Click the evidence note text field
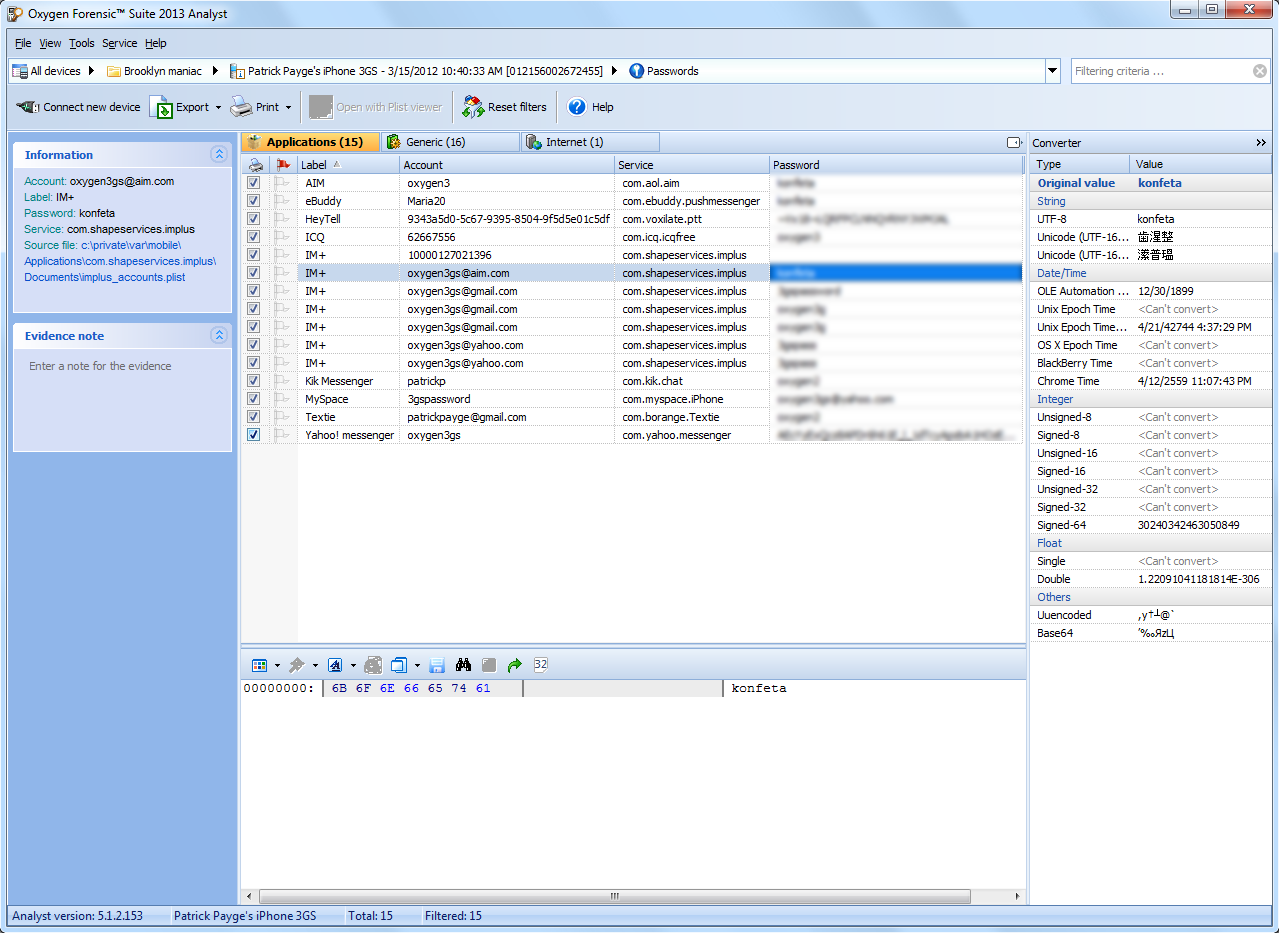This screenshot has height=933, width=1279. click(122, 400)
